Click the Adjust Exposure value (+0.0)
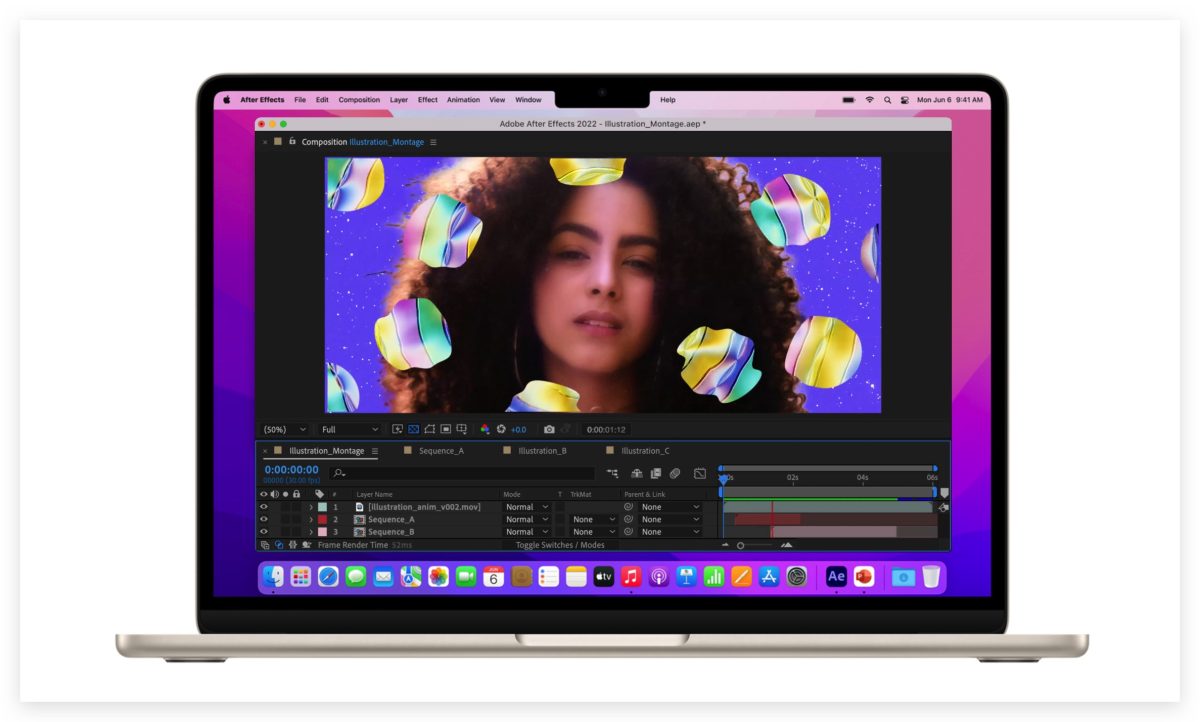The image size is (1200, 722). pyautogui.click(x=517, y=429)
